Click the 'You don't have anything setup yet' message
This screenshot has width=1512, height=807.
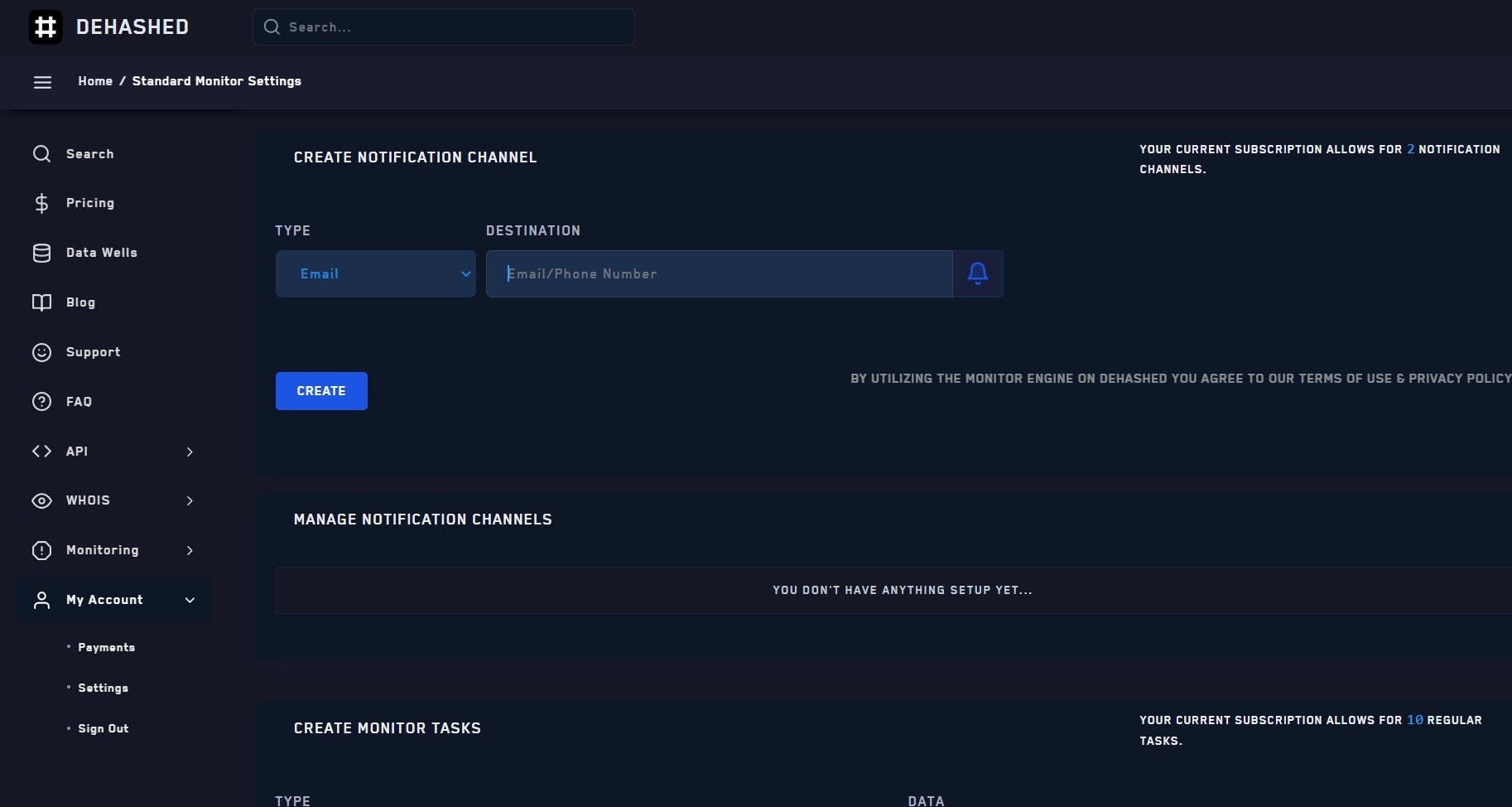coord(903,590)
